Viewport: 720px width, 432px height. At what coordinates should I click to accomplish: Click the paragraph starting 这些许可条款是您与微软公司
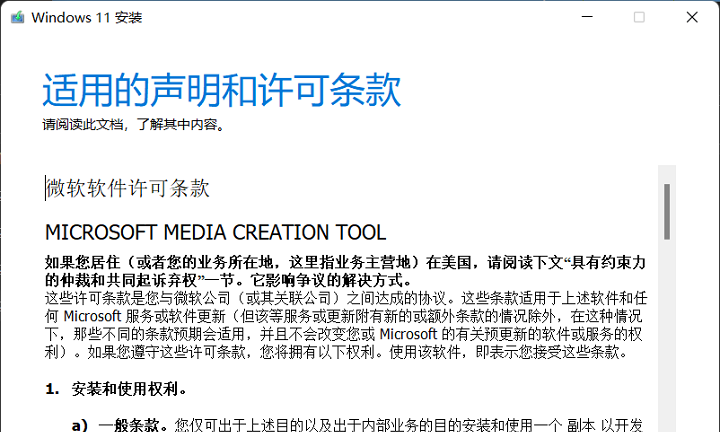(x=346, y=325)
